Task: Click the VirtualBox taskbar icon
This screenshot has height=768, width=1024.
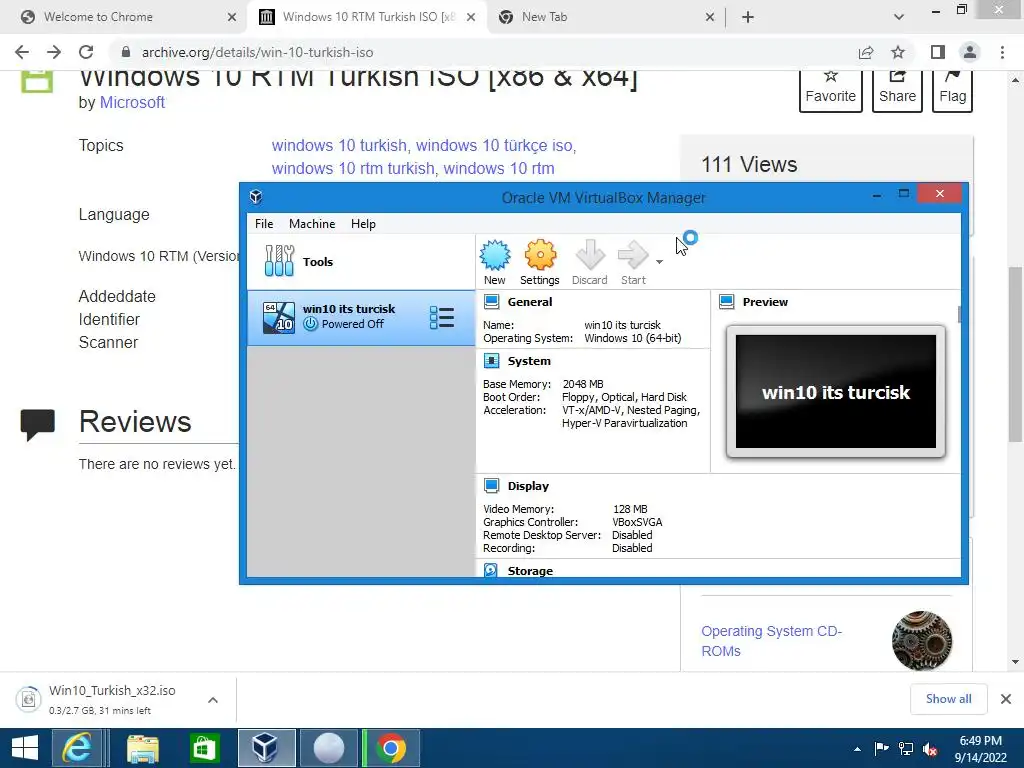Action: coord(266,748)
